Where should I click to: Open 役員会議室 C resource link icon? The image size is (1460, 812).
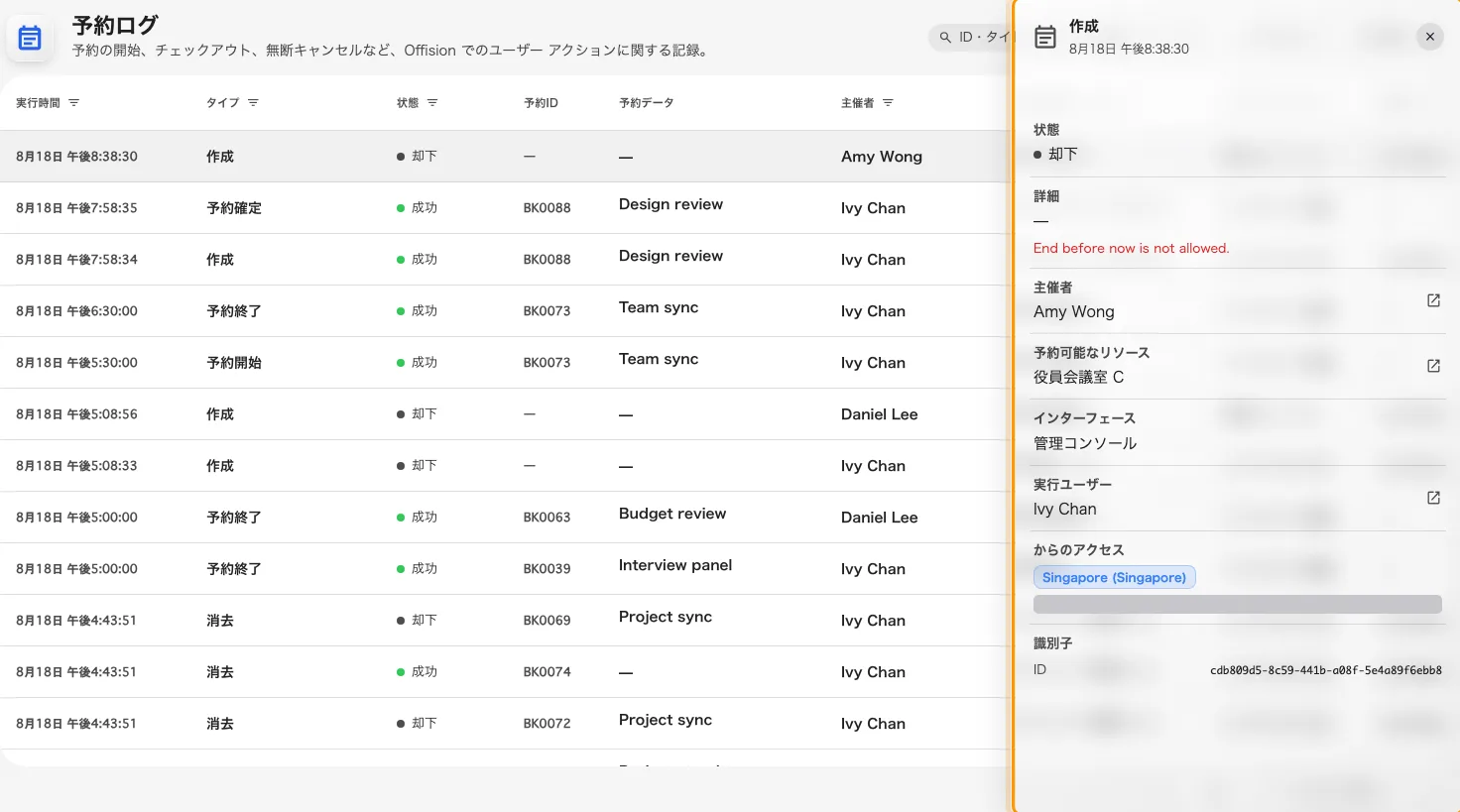click(x=1433, y=366)
